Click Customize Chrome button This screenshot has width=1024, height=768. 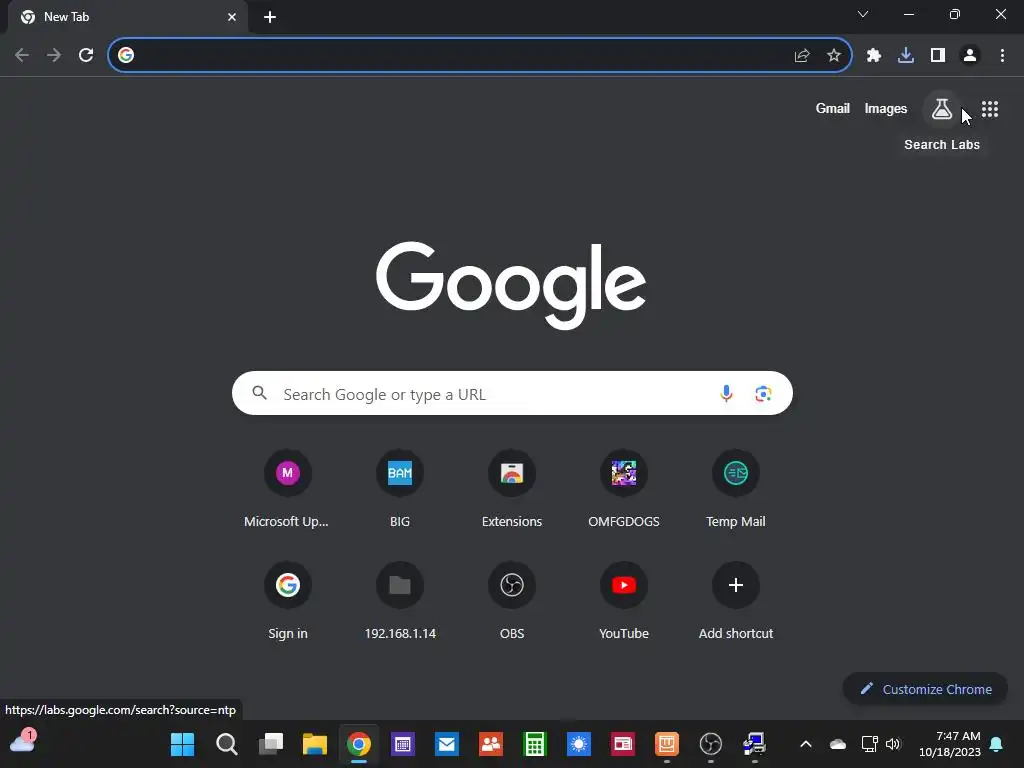coord(925,689)
